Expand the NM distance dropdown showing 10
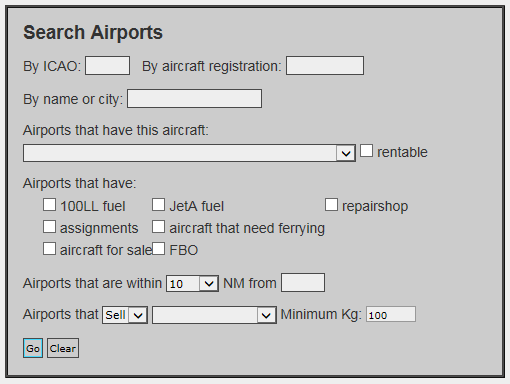 (x=193, y=284)
